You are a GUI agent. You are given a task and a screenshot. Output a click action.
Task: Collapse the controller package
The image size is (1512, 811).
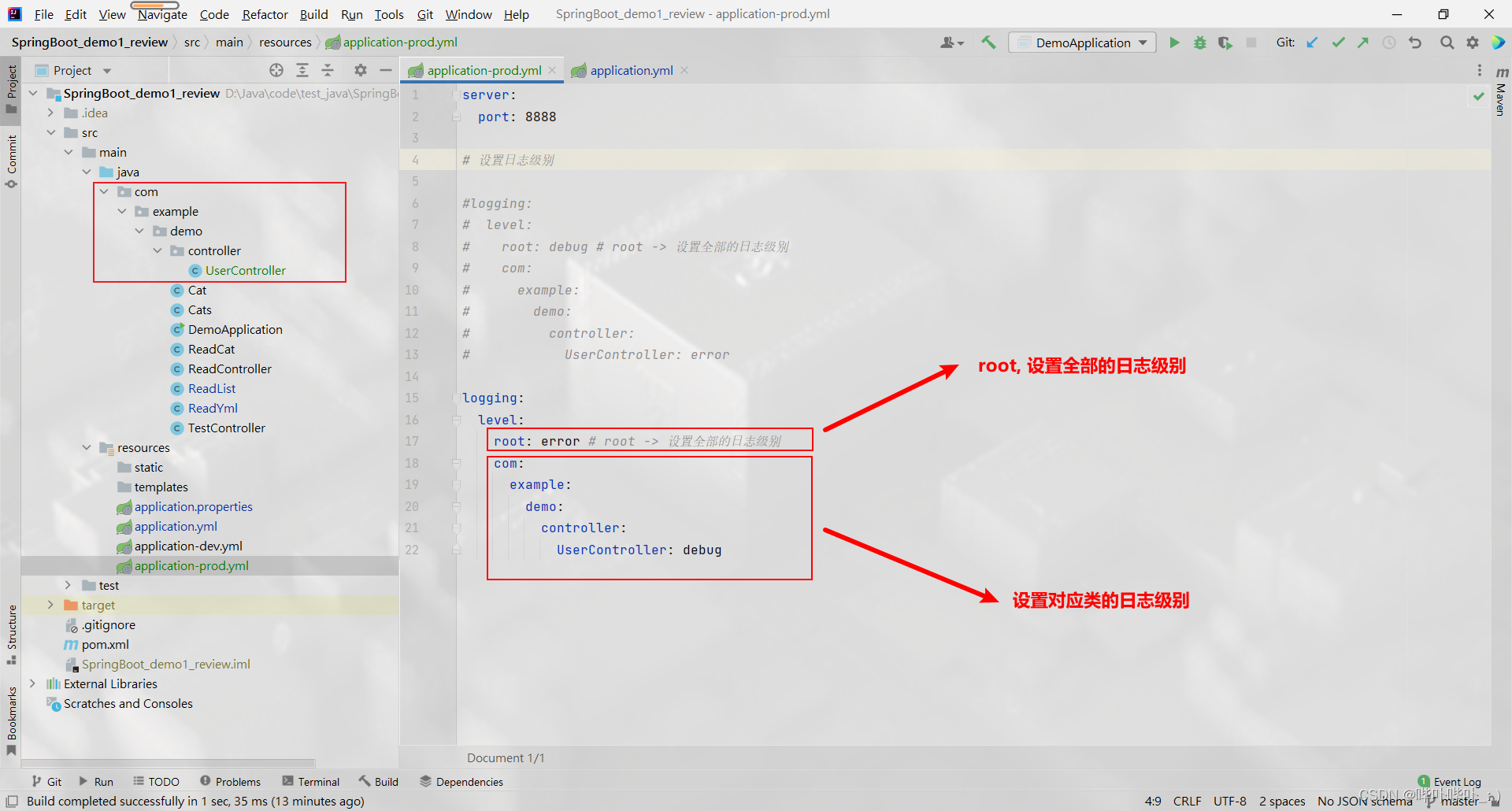(157, 251)
